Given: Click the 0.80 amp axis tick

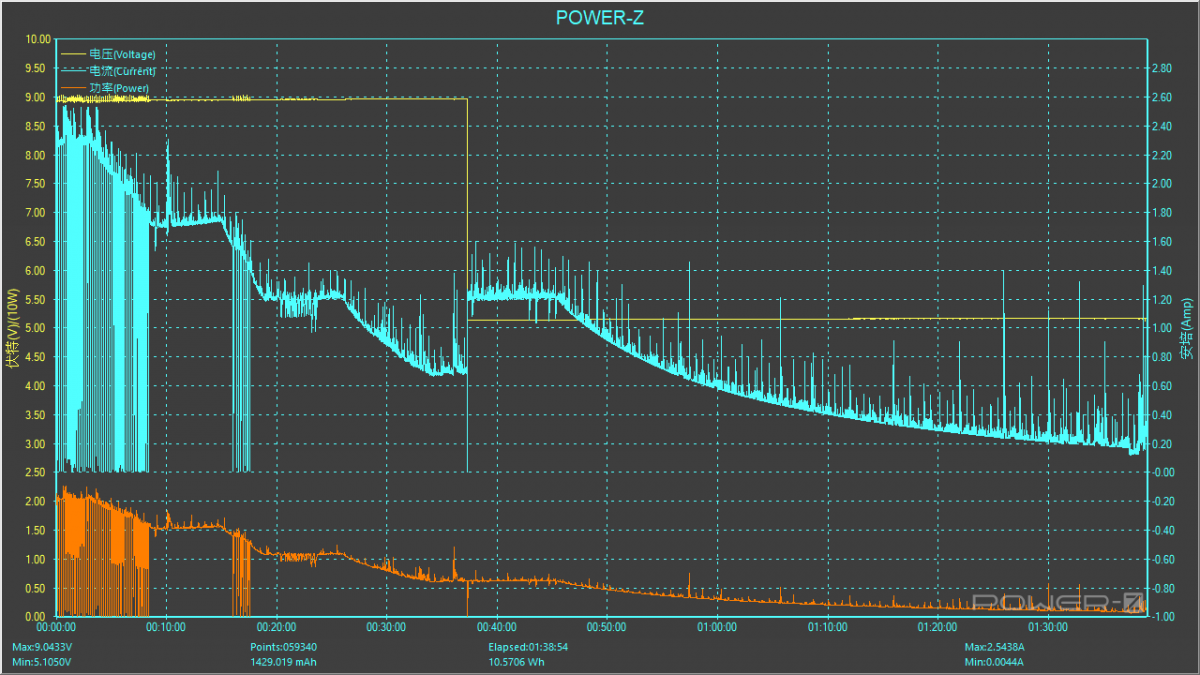Looking at the screenshot, I should pos(1160,357).
